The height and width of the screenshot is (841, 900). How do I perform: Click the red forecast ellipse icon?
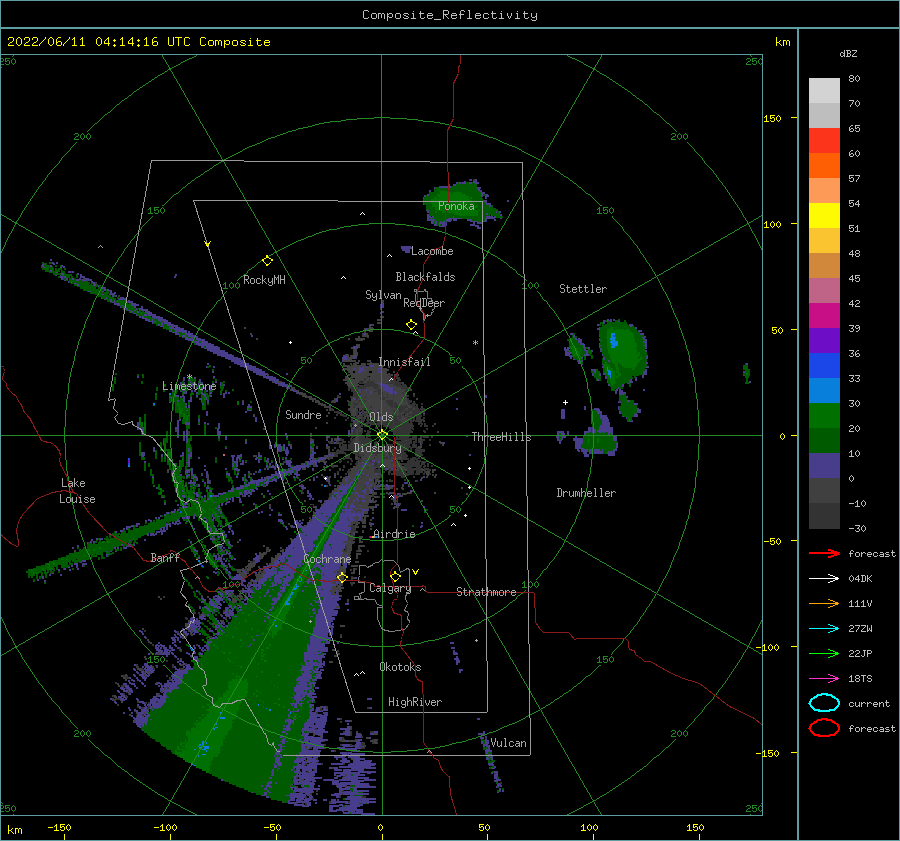click(824, 728)
